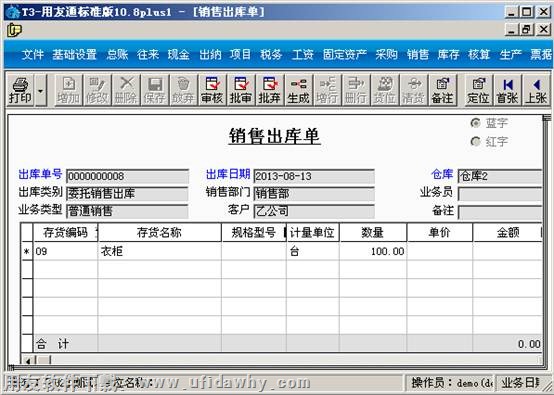Image resolution: width=554 pixels, height=395 pixels.
Task: Open the print options dropdown arrow
Action: coord(41,90)
